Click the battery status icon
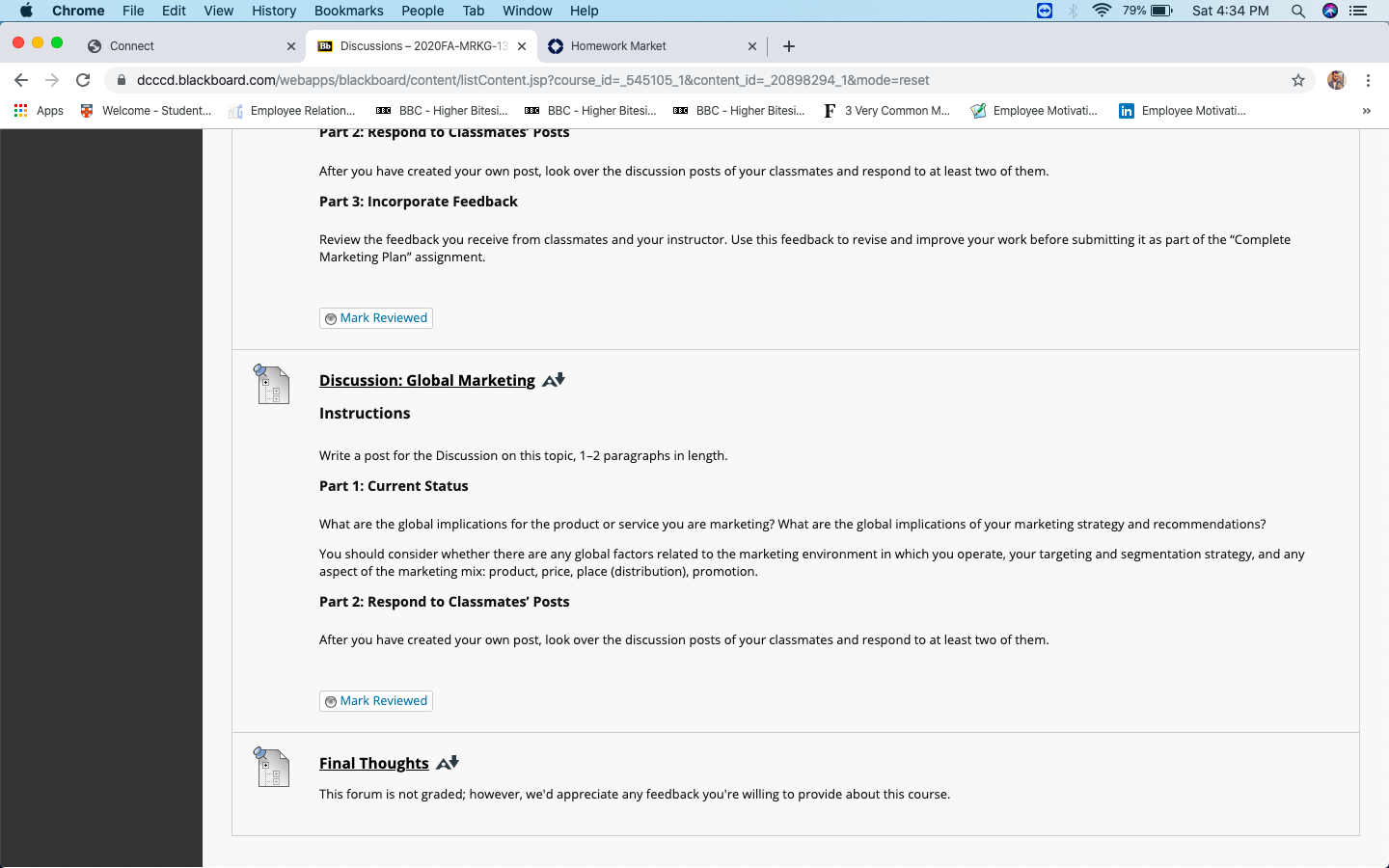The height and width of the screenshot is (868, 1389). point(1161,11)
